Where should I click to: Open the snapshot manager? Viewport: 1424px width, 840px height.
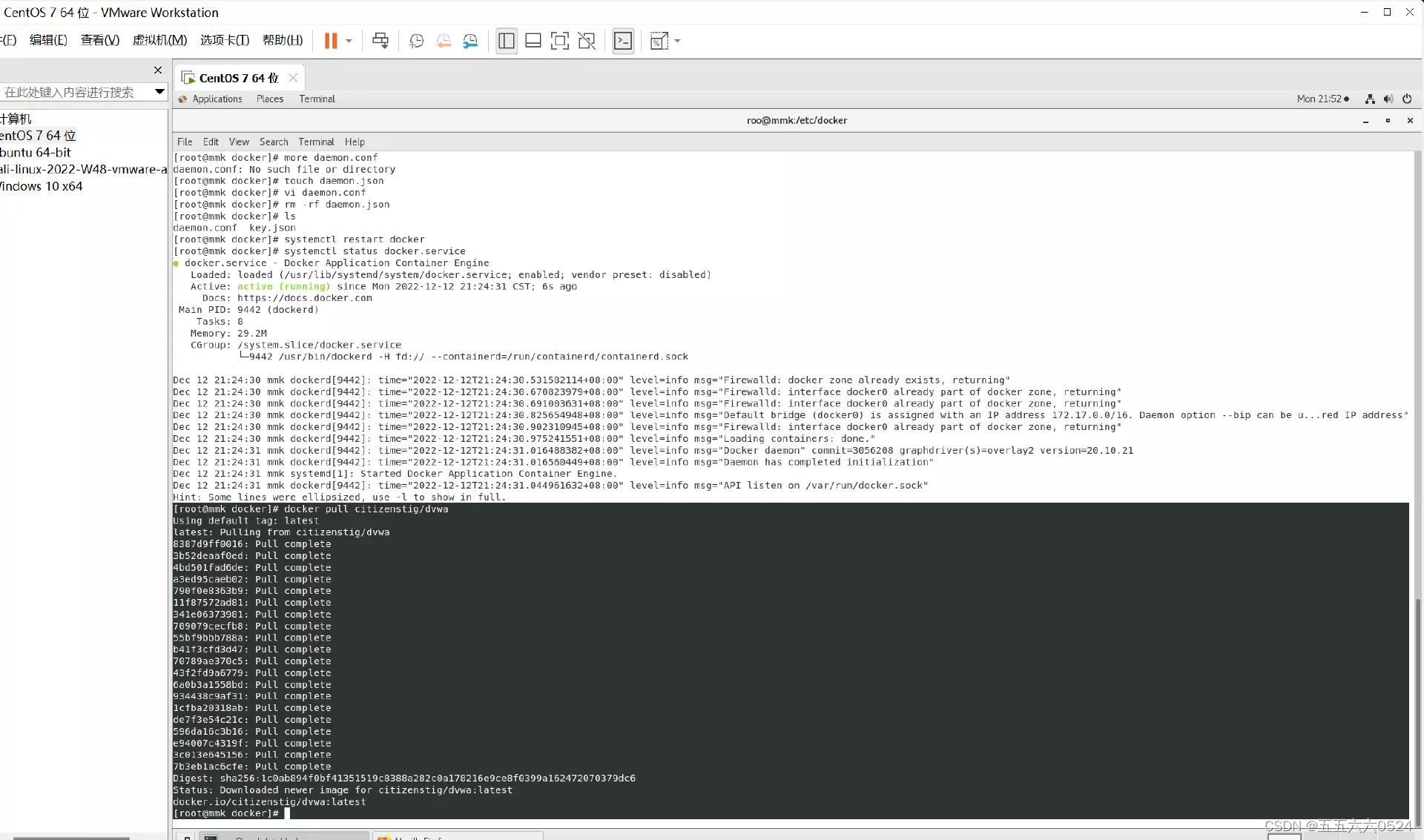pyautogui.click(x=470, y=41)
